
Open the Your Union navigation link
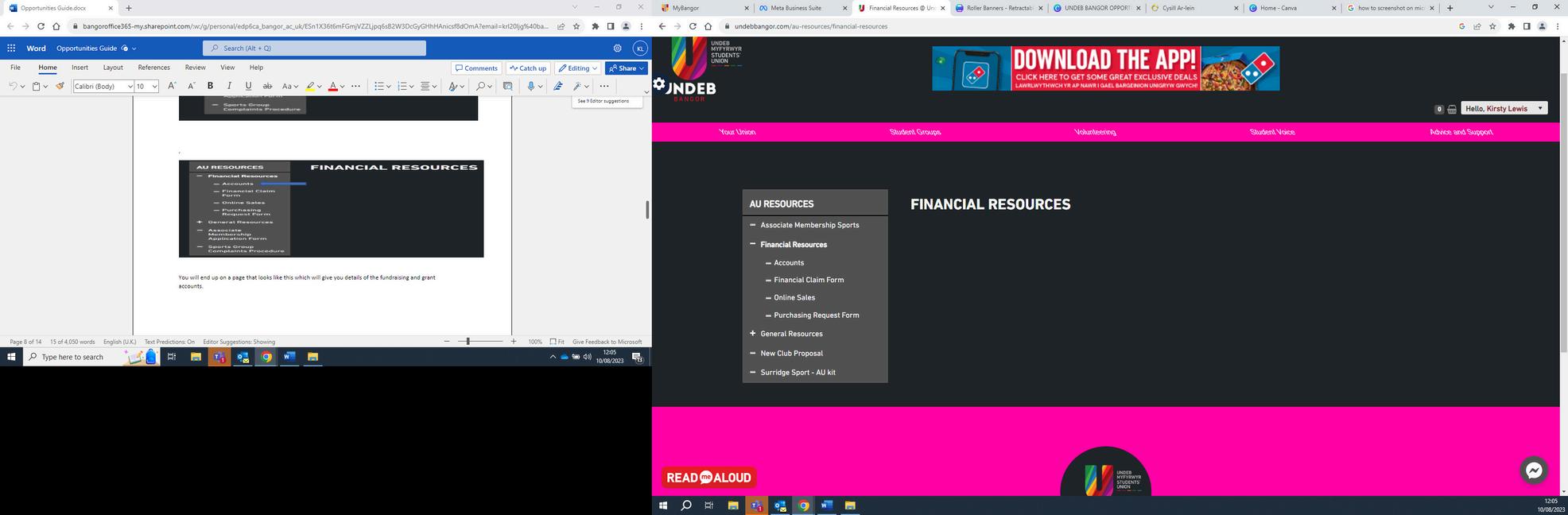(x=737, y=132)
